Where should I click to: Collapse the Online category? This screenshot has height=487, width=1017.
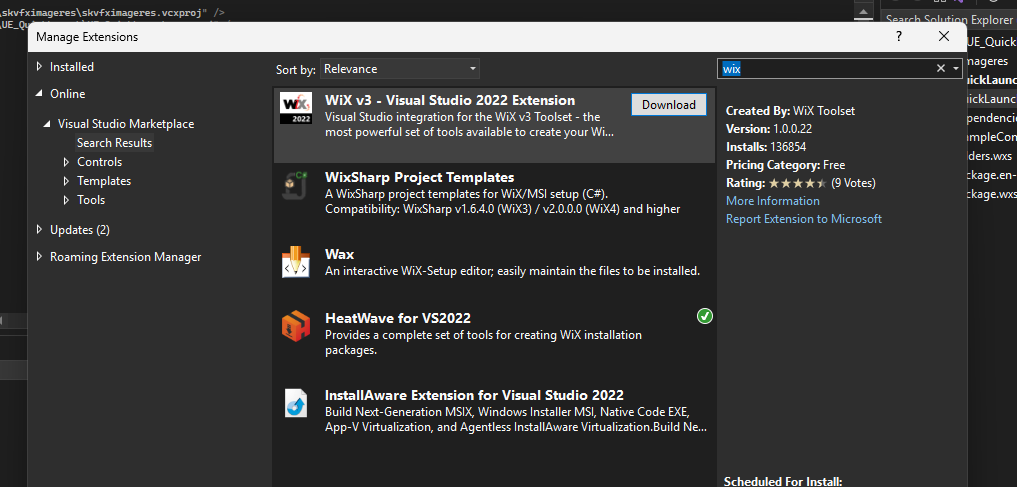(40, 94)
